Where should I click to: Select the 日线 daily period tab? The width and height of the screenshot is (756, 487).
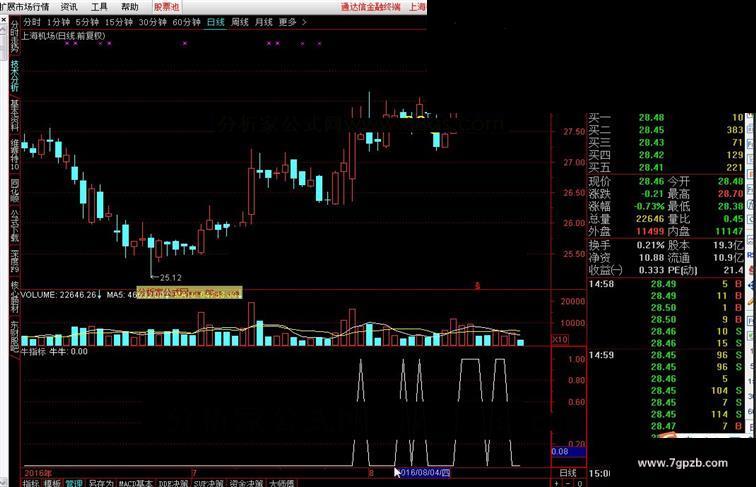pyautogui.click(x=216, y=22)
